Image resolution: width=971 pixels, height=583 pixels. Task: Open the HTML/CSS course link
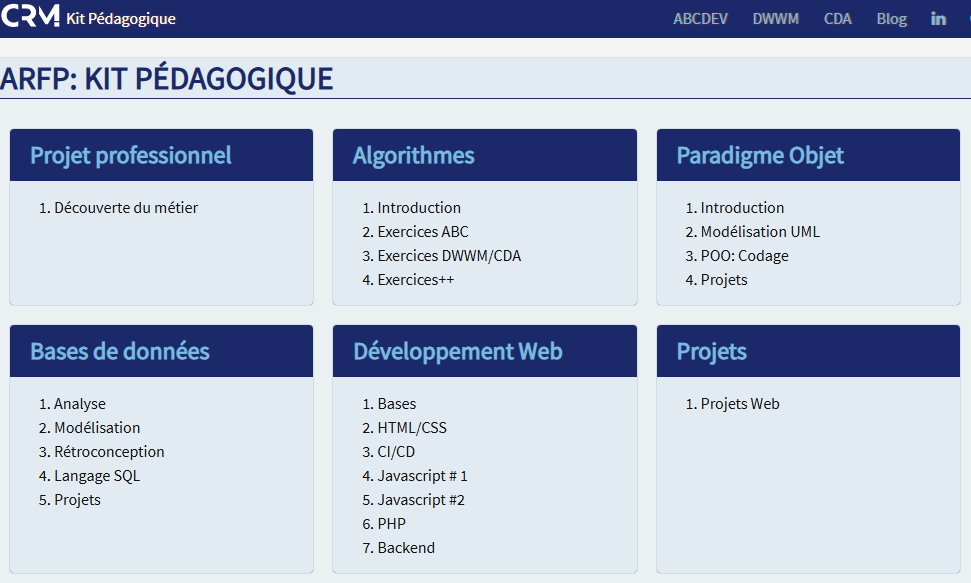(x=413, y=427)
